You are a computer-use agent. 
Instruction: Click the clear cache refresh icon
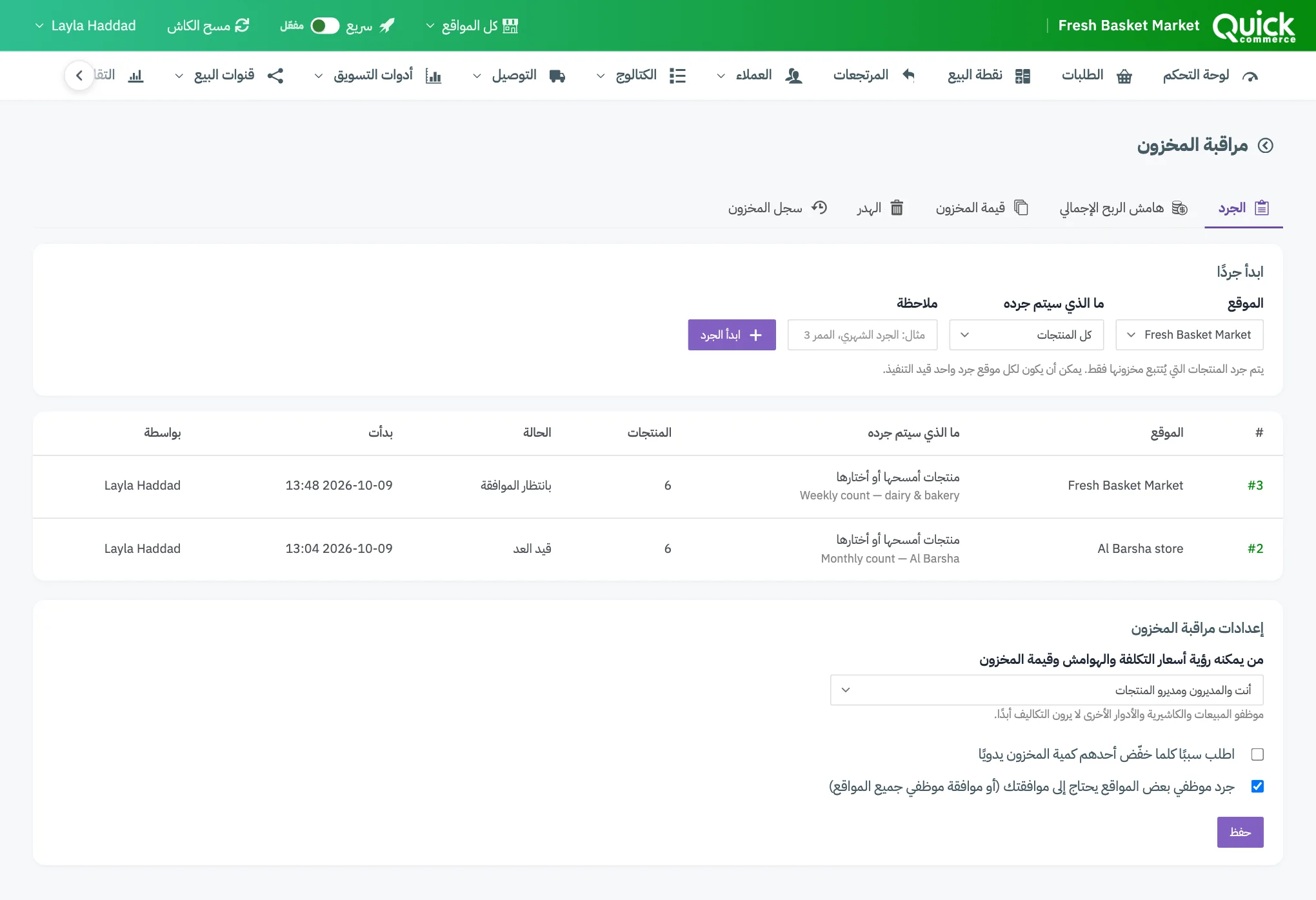[x=242, y=25]
